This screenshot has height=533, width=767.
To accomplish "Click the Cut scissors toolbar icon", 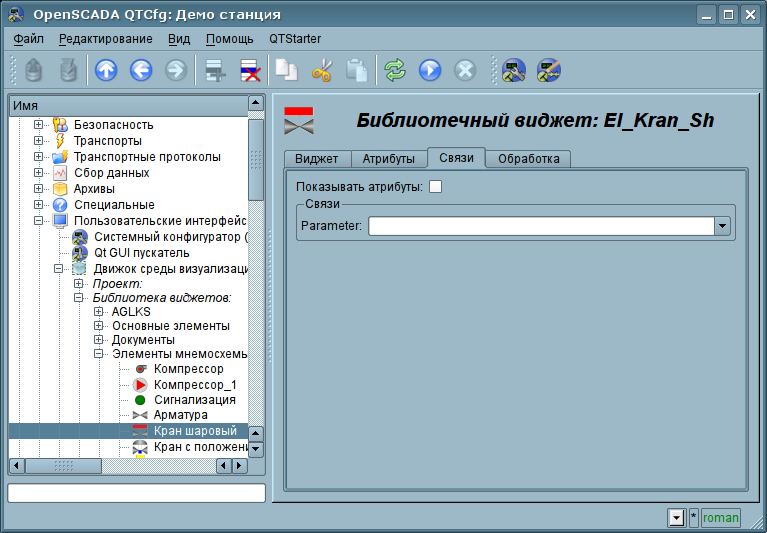I will (321, 70).
